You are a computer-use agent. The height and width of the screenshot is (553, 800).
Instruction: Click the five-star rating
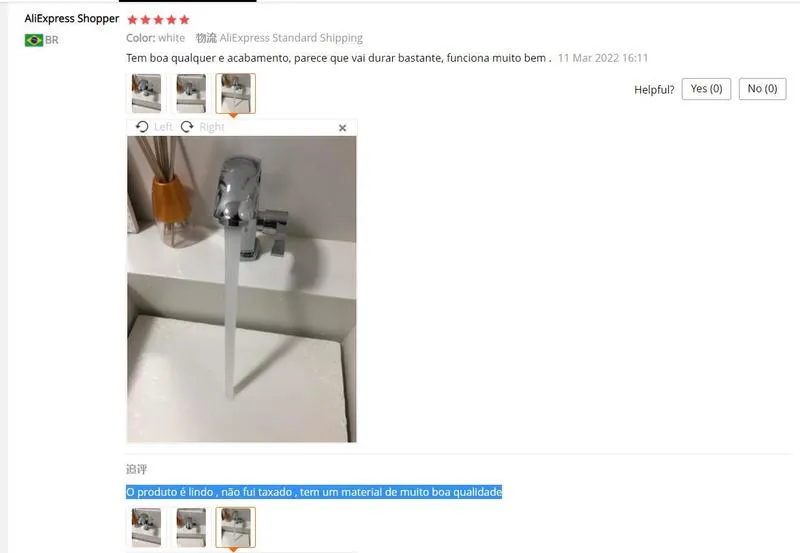[x=159, y=20]
